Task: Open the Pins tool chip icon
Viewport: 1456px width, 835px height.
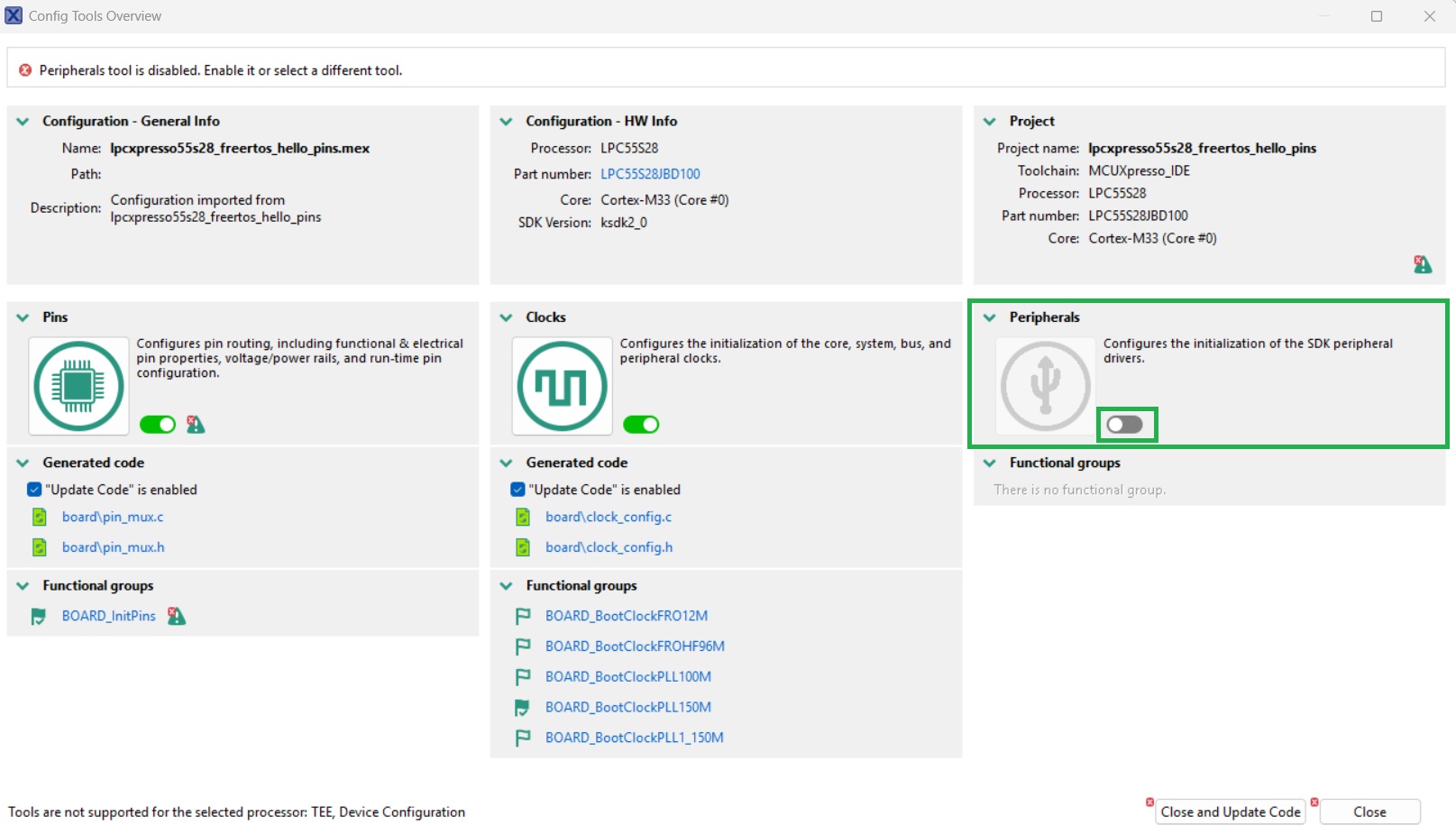Action: click(x=78, y=386)
